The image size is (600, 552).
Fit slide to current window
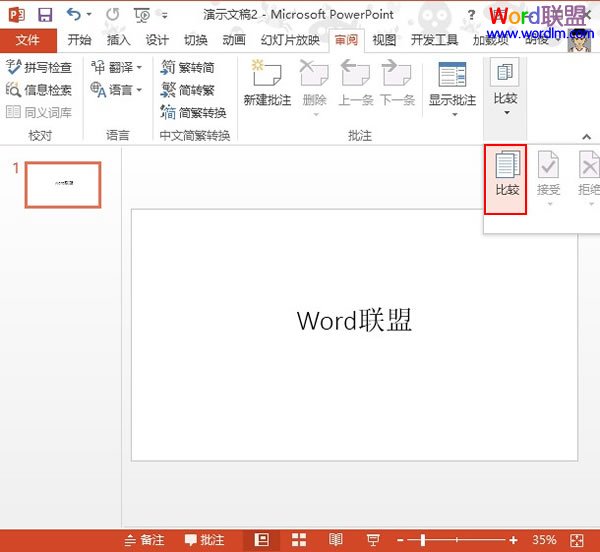(577, 540)
